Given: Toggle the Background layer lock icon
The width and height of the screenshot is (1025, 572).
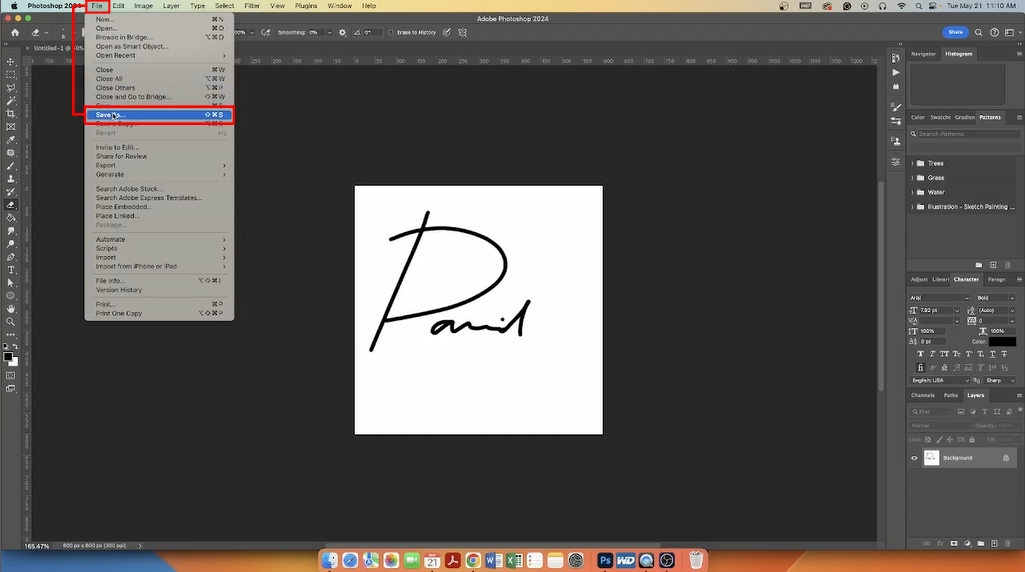Looking at the screenshot, I should point(1006,458).
